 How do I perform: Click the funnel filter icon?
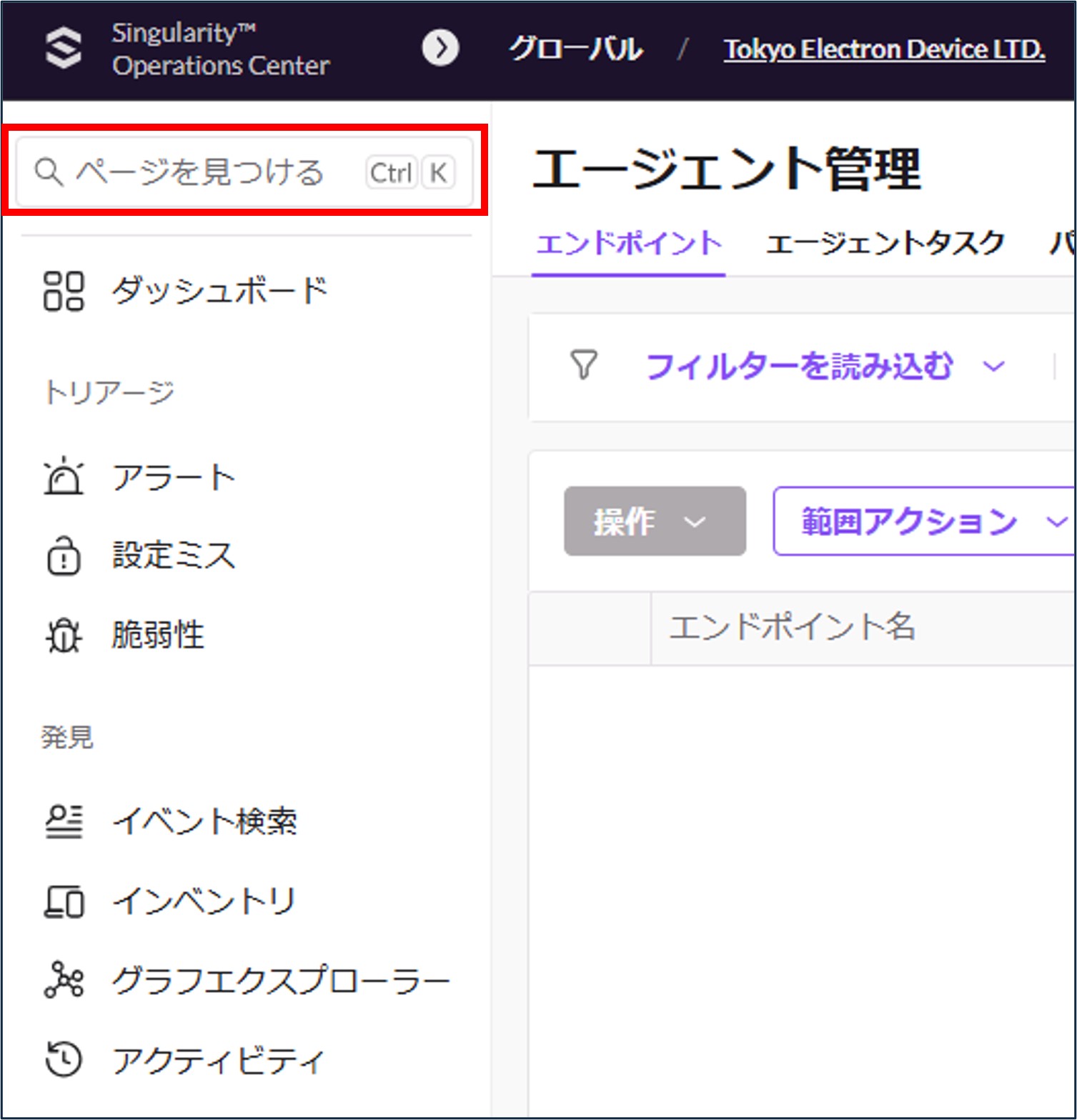point(583,365)
